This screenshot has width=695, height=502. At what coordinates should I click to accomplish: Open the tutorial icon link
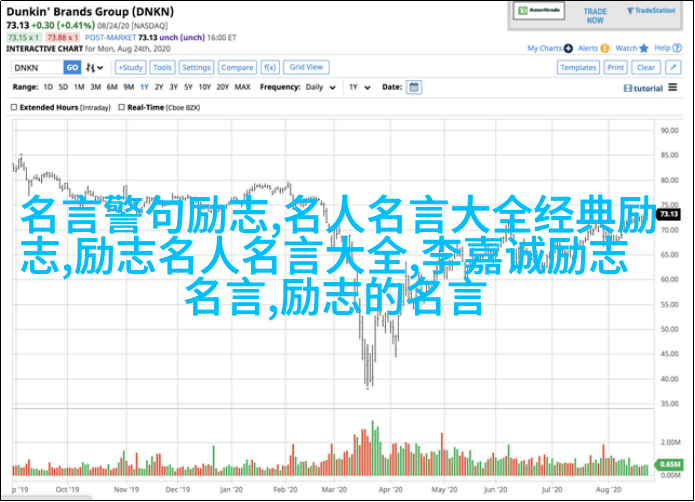coord(645,88)
